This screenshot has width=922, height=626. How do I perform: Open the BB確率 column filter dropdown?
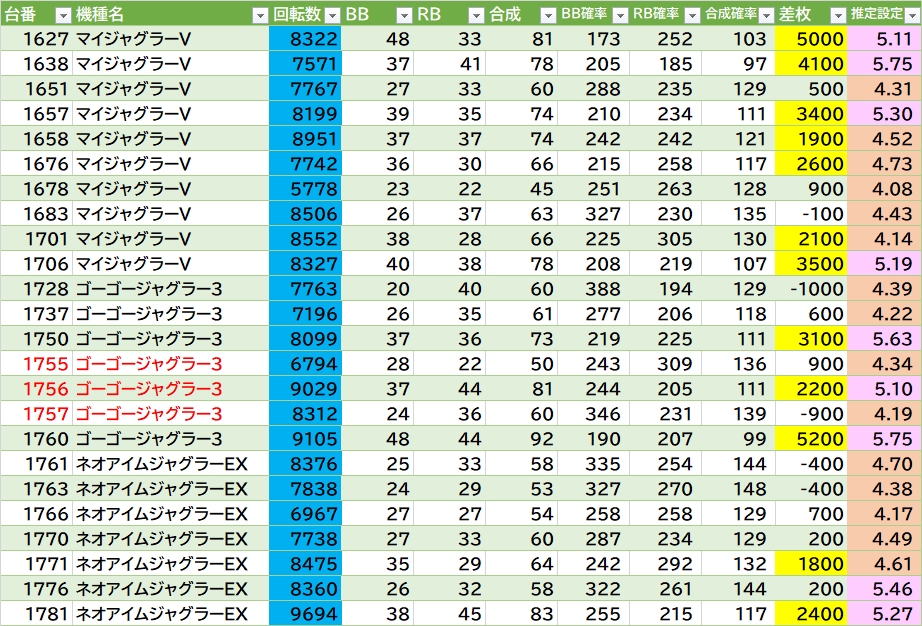(620, 15)
